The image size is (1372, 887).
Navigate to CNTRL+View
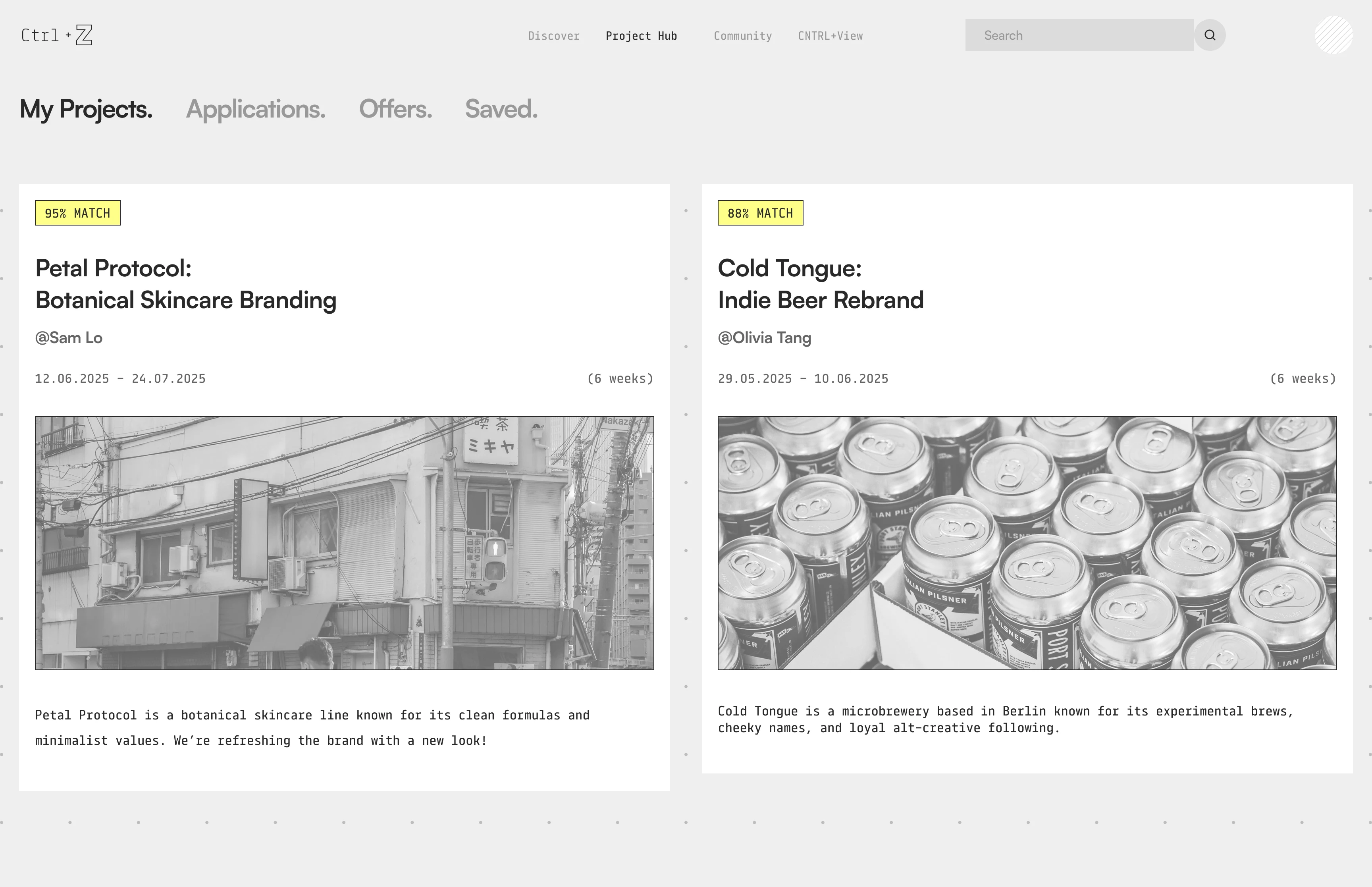tap(830, 36)
